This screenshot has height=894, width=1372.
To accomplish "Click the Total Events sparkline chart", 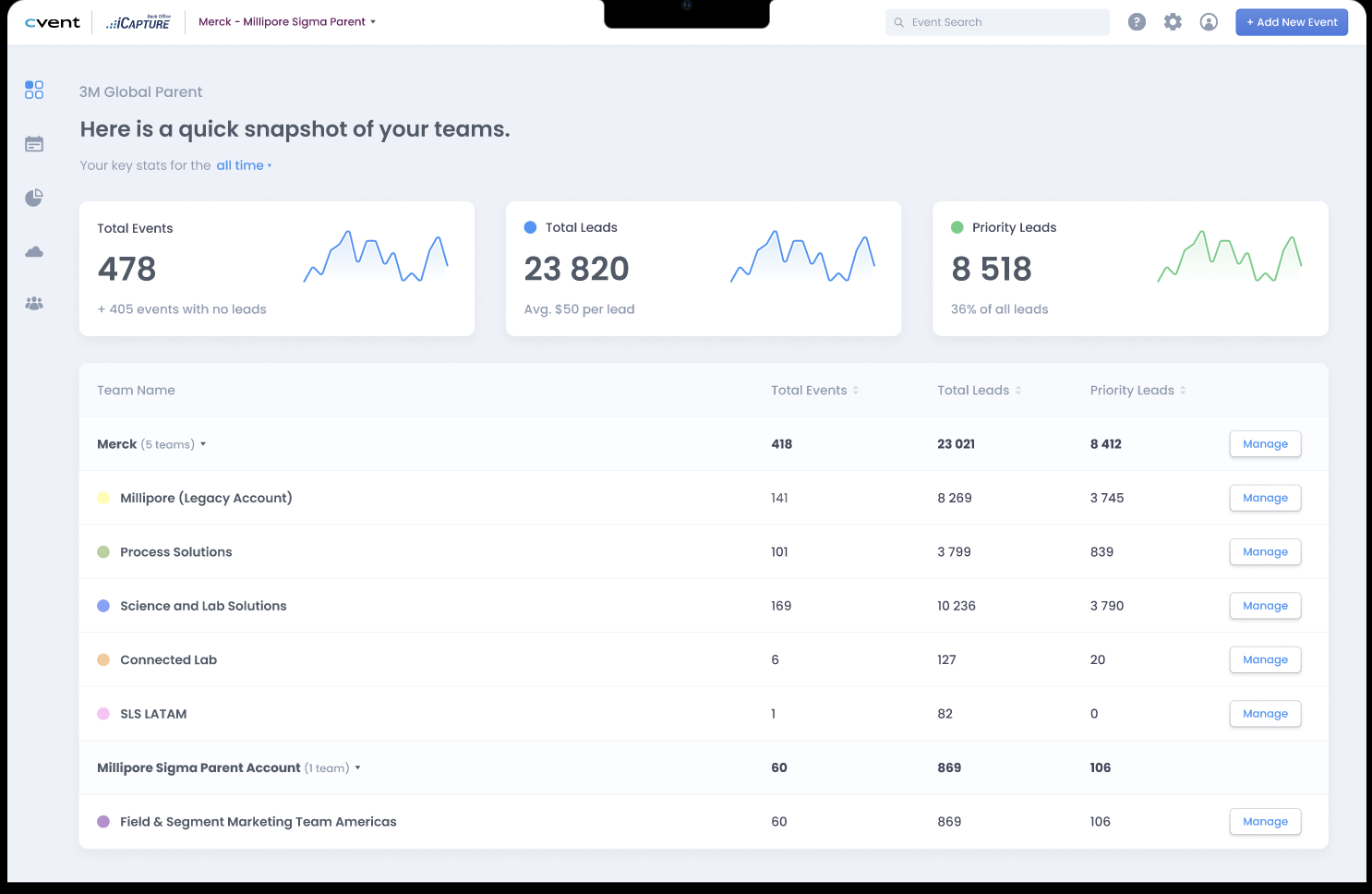I will click(376, 257).
